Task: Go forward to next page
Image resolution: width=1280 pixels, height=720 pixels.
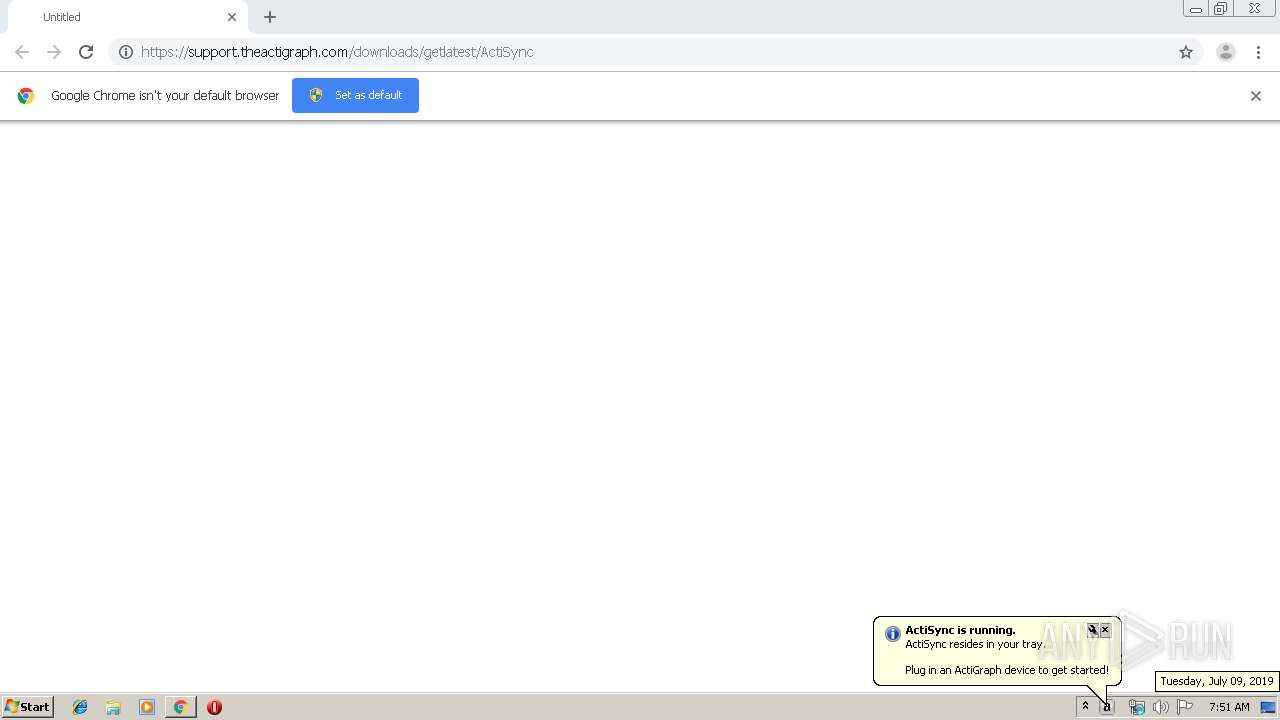Action: click(54, 52)
